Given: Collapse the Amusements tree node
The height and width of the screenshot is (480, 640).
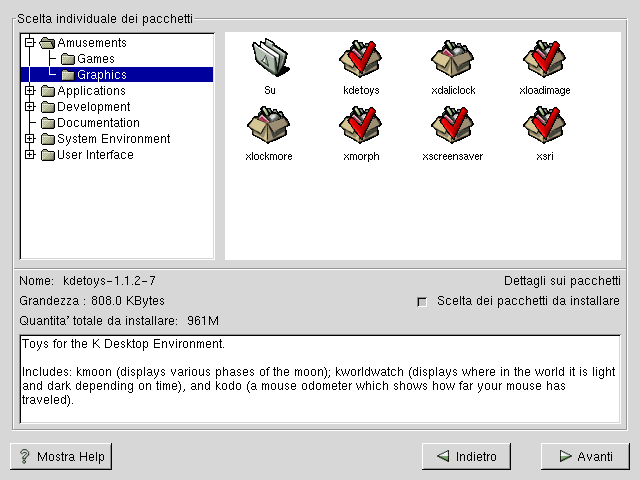Looking at the screenshot, I should pyautogui.click(x=30, y=43).
